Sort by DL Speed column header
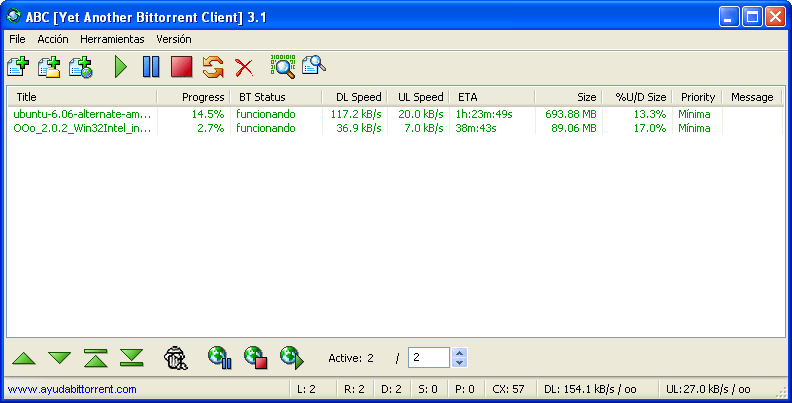 click(355, 97)
